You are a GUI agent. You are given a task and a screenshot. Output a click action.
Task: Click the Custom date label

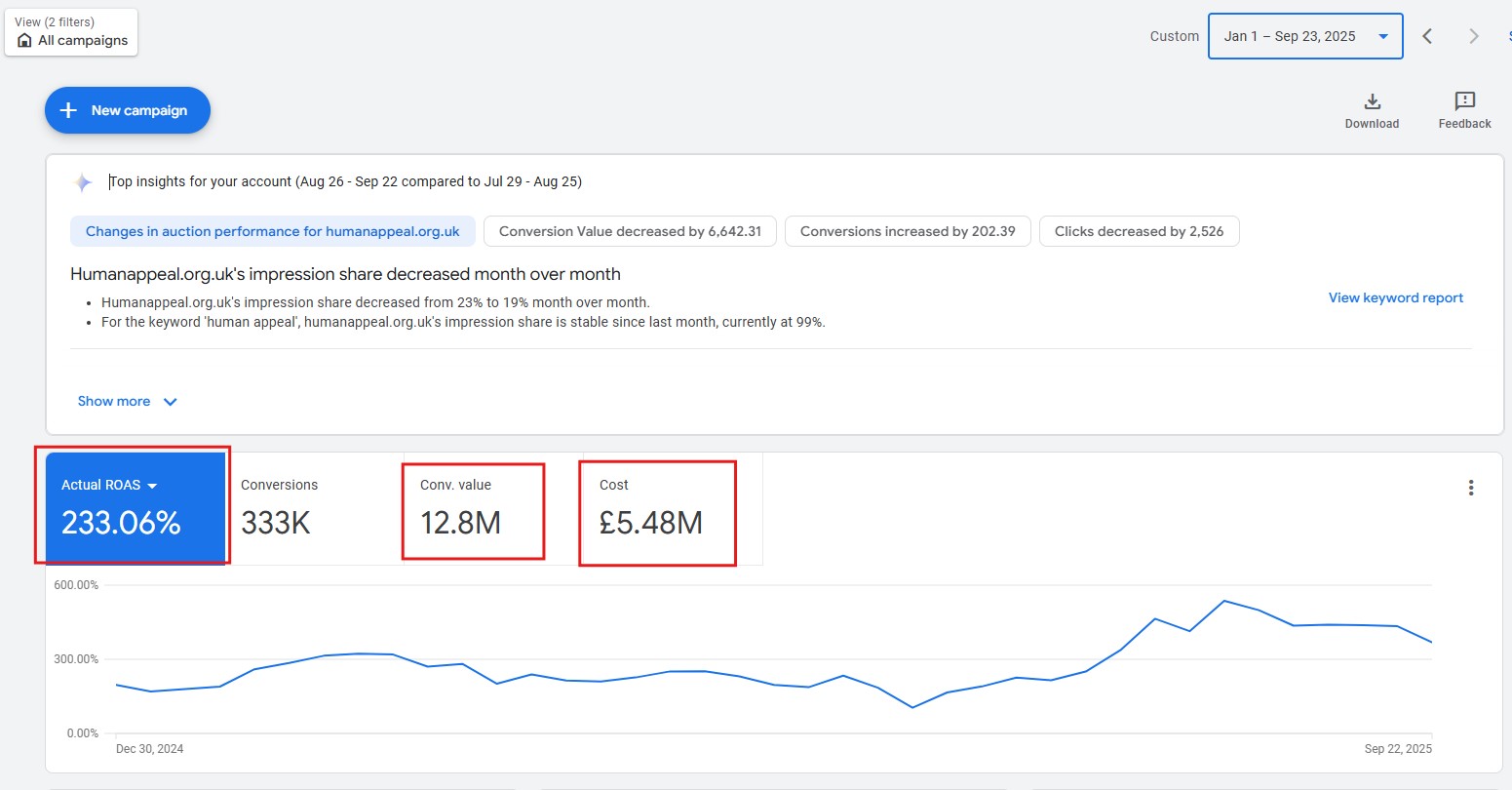coord(1174,36)
